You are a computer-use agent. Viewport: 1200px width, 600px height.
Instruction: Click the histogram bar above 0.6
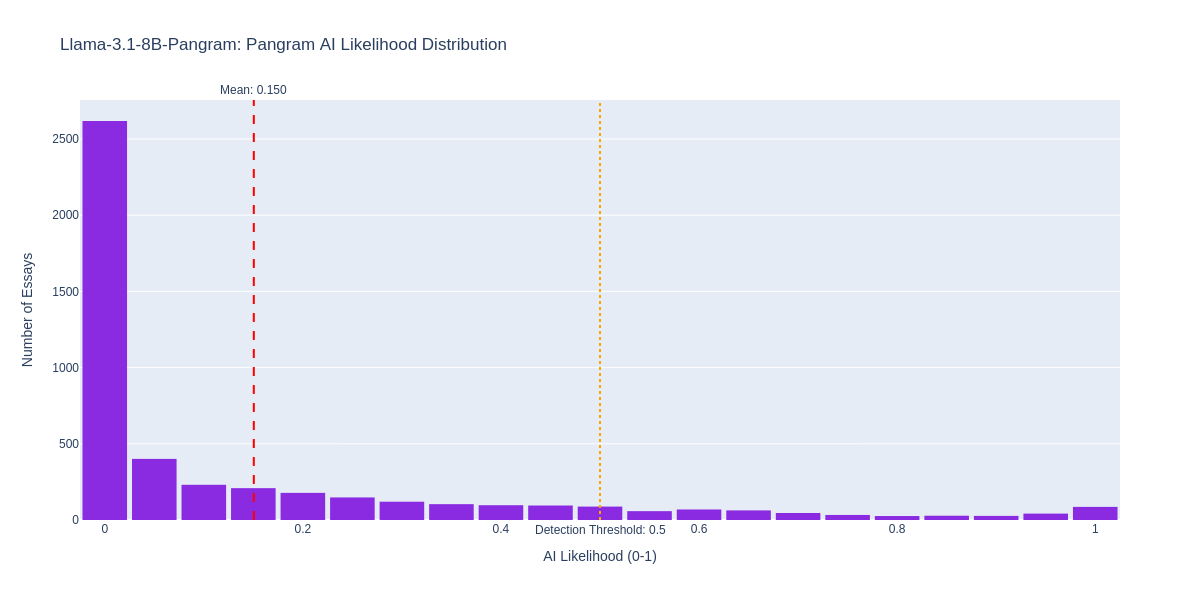pos(699,515)
